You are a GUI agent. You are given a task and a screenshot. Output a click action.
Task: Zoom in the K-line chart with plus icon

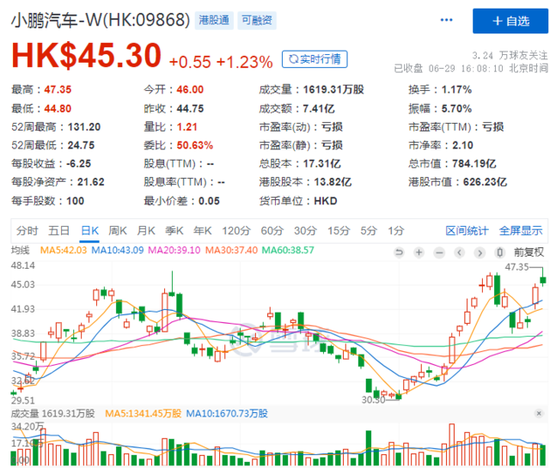[419, 252]
